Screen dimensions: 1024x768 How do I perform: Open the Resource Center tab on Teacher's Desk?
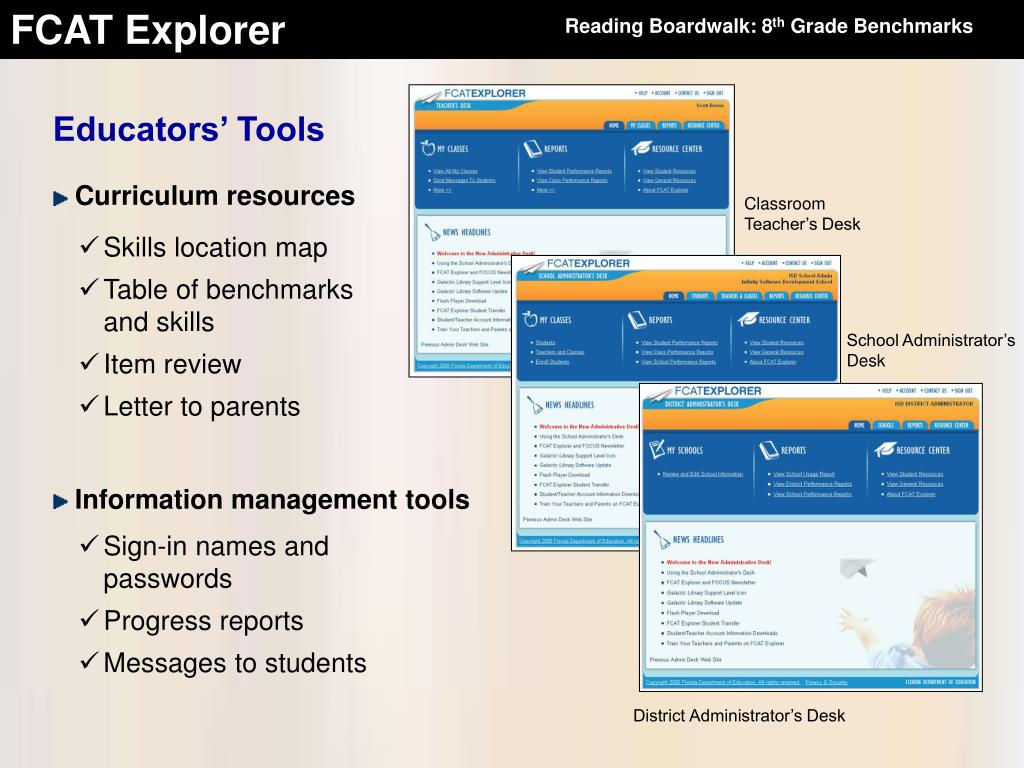click(x=703, y=125)
